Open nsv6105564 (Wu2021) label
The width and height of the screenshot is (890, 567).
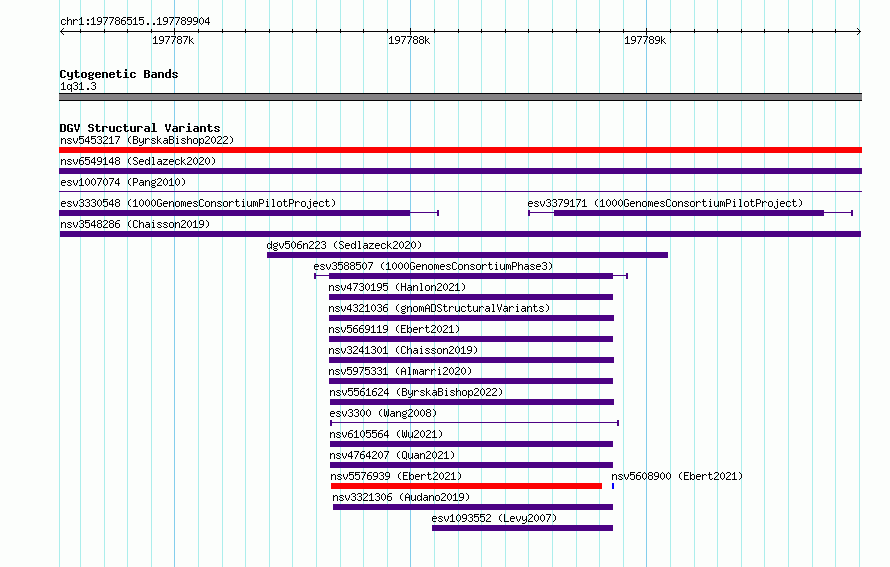click(x=386, y=434)
